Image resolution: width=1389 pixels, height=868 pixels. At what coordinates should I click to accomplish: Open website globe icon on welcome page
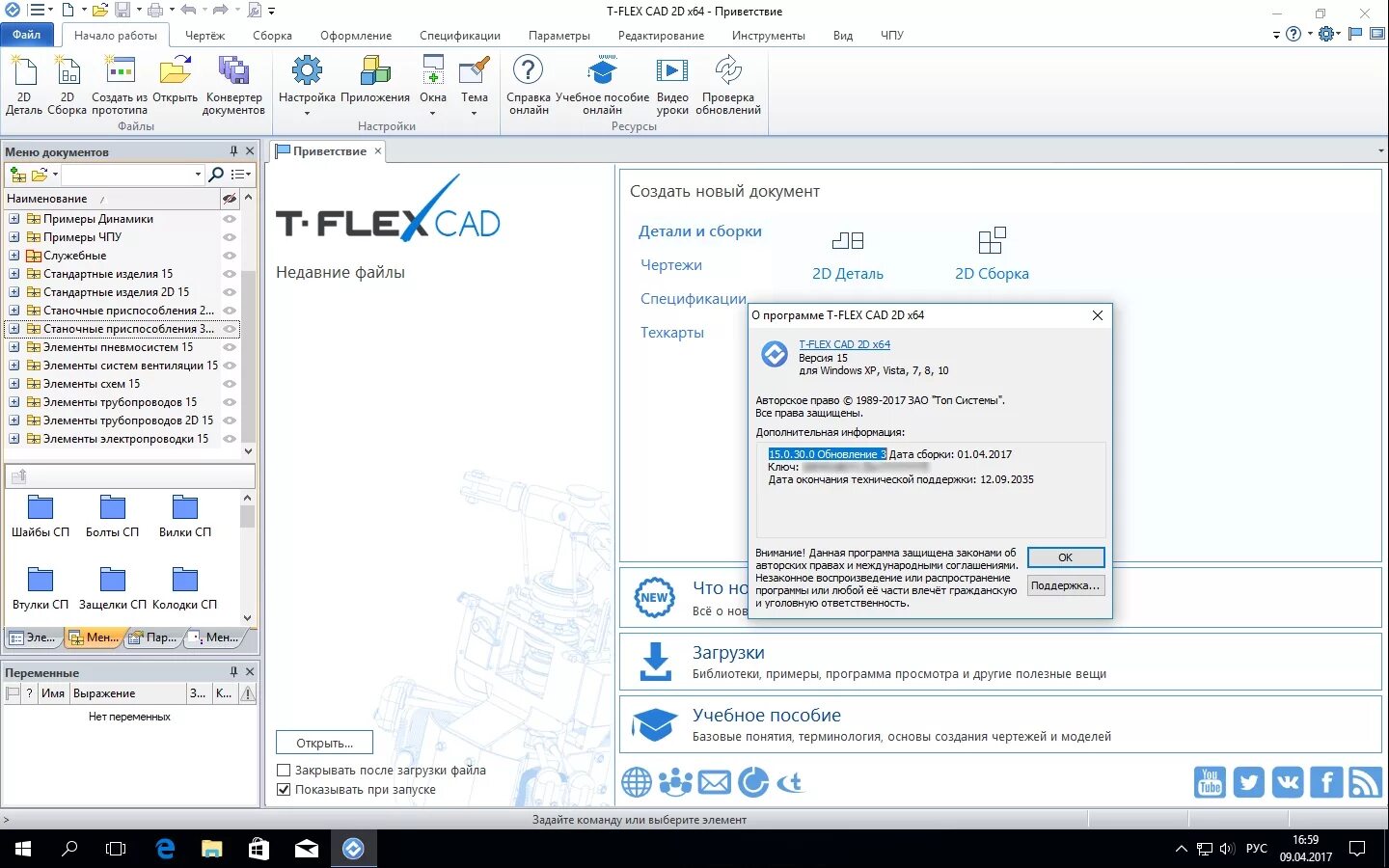tap(637, 782)
